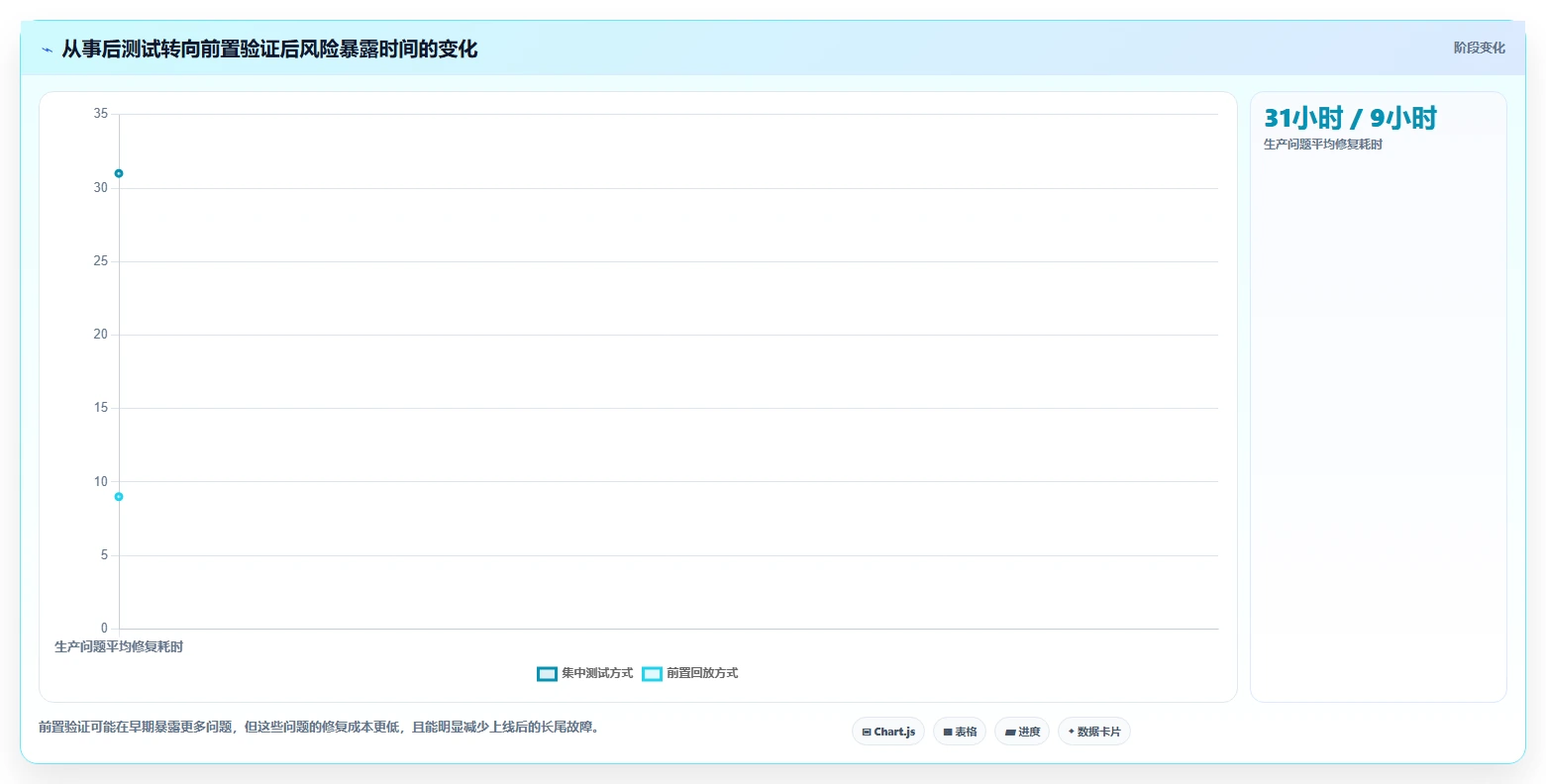Click the y-axis label 30
Viewport: 1546px width, 784px height.
coord(101,187)
